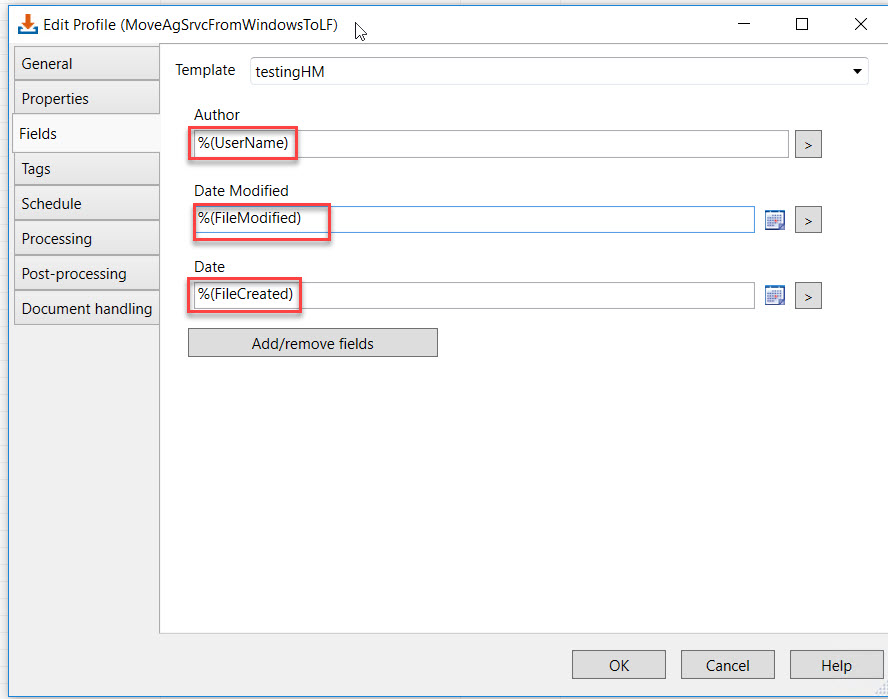The image size is (888, 699).
Task: Click into the Author text field
Action: click(490, 144)
